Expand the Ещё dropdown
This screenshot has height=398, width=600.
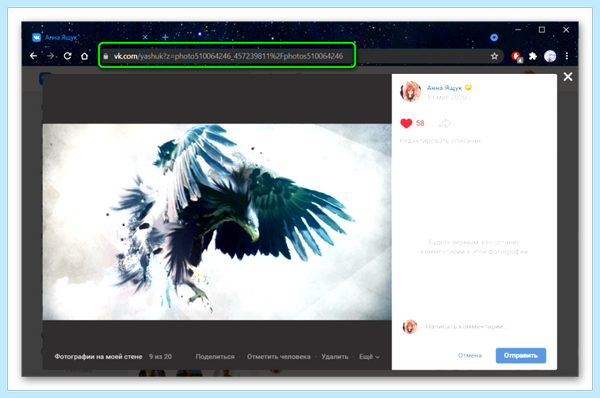point(369,356)
